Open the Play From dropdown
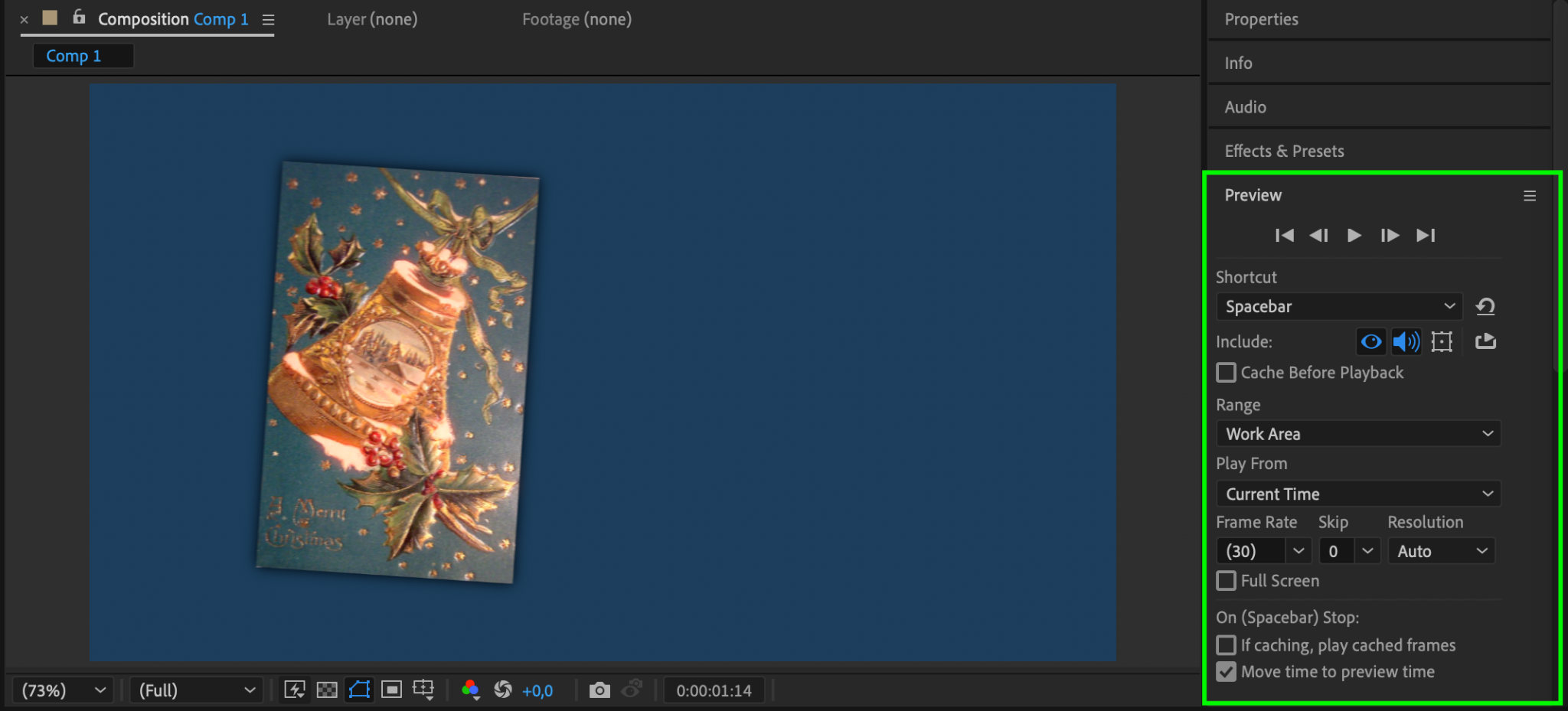Screen dimensions: 1568x711 click(1358, 494)
